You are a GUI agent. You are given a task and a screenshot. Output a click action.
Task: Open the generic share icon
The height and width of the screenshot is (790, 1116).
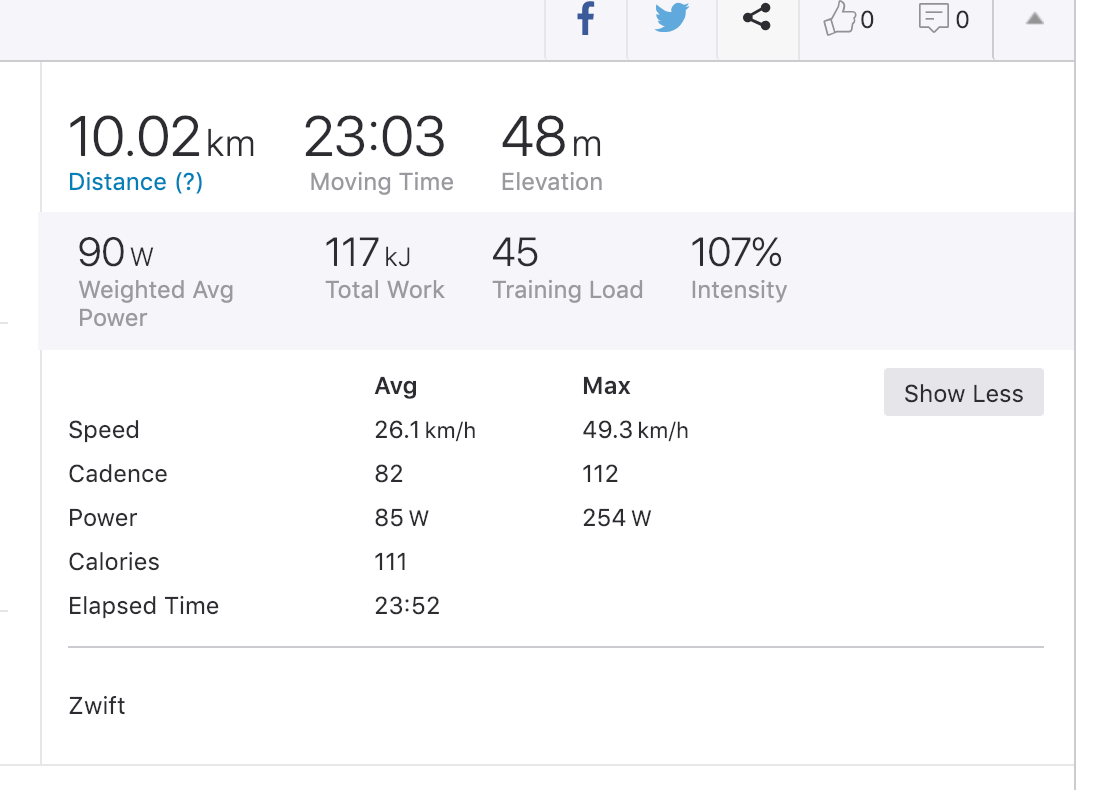point(758,19)
